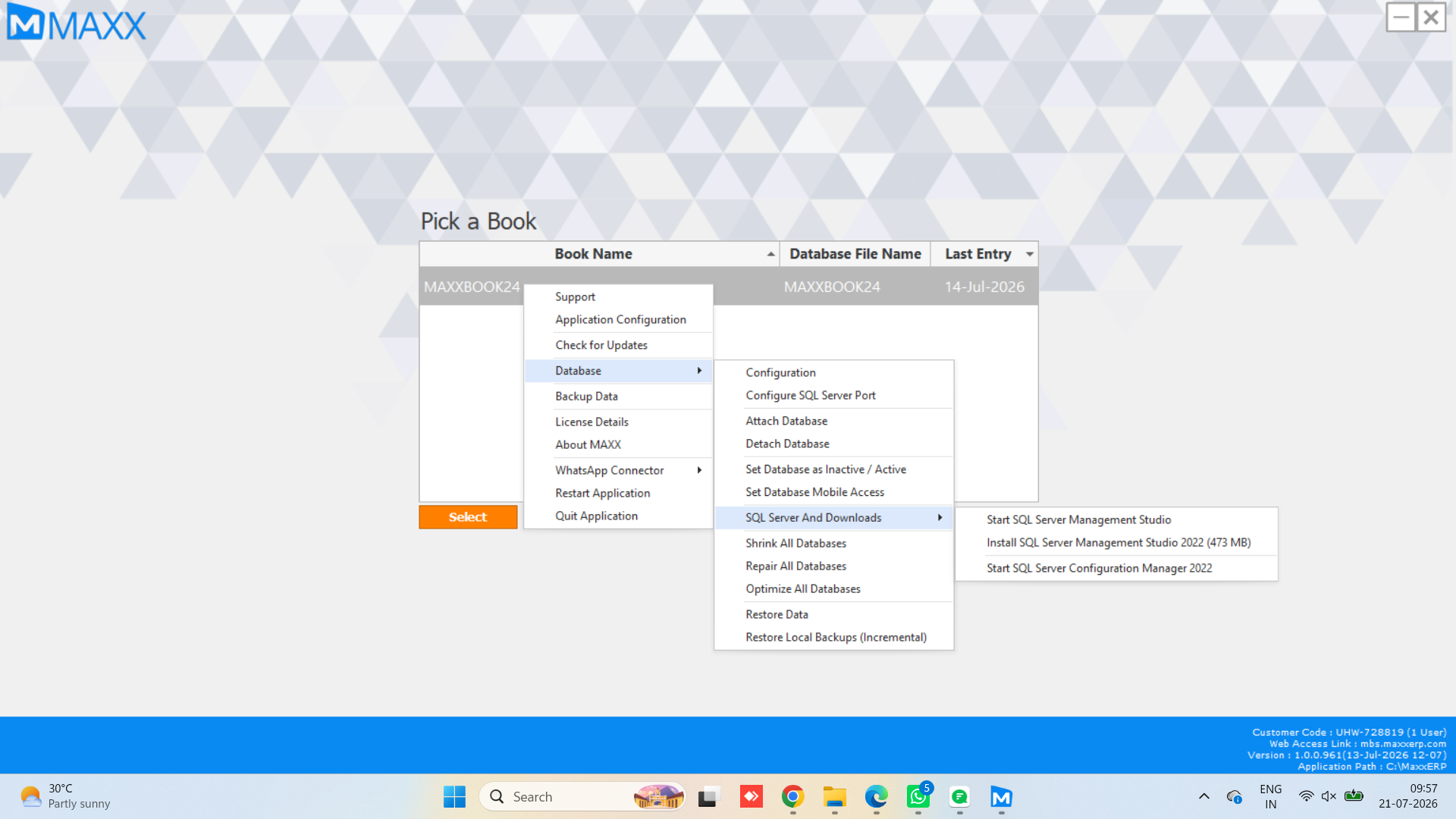Choose Optimize All Databases

click(833, 588)
